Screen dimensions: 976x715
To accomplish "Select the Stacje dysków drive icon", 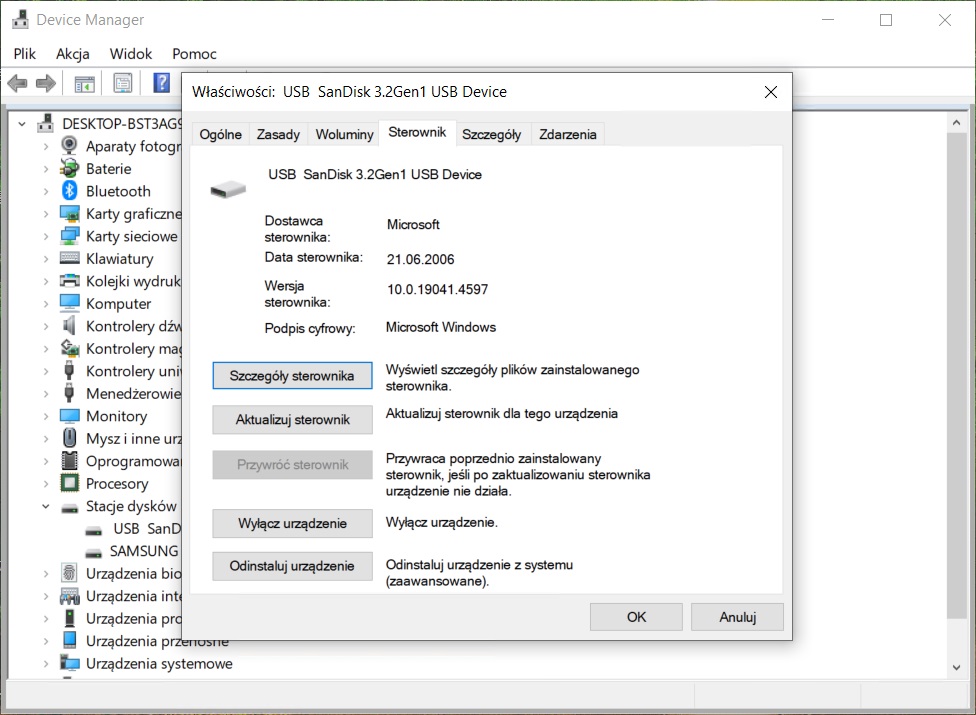I will [x=69, y=508].
